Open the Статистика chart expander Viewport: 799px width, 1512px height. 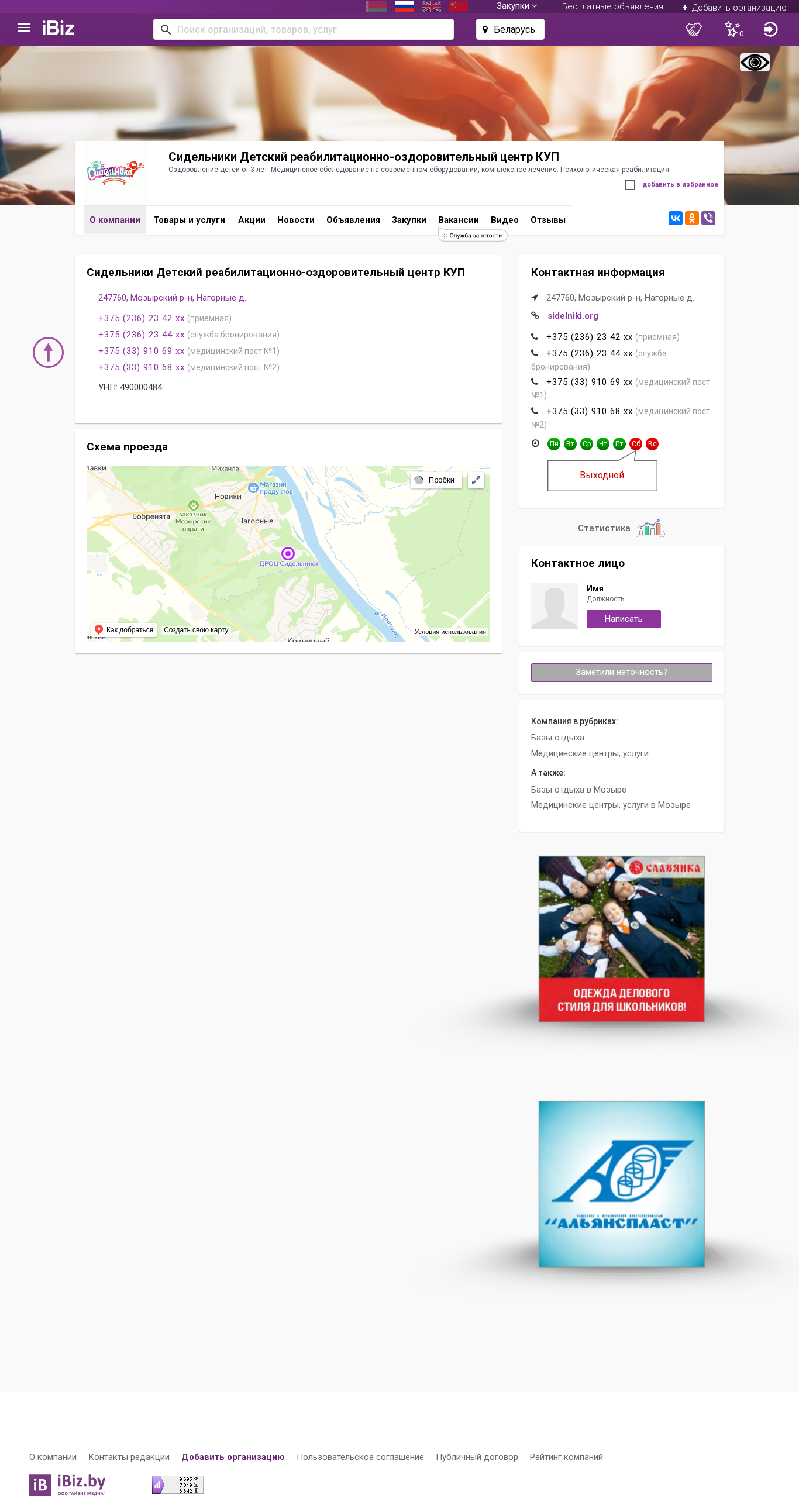pos(621,528)
